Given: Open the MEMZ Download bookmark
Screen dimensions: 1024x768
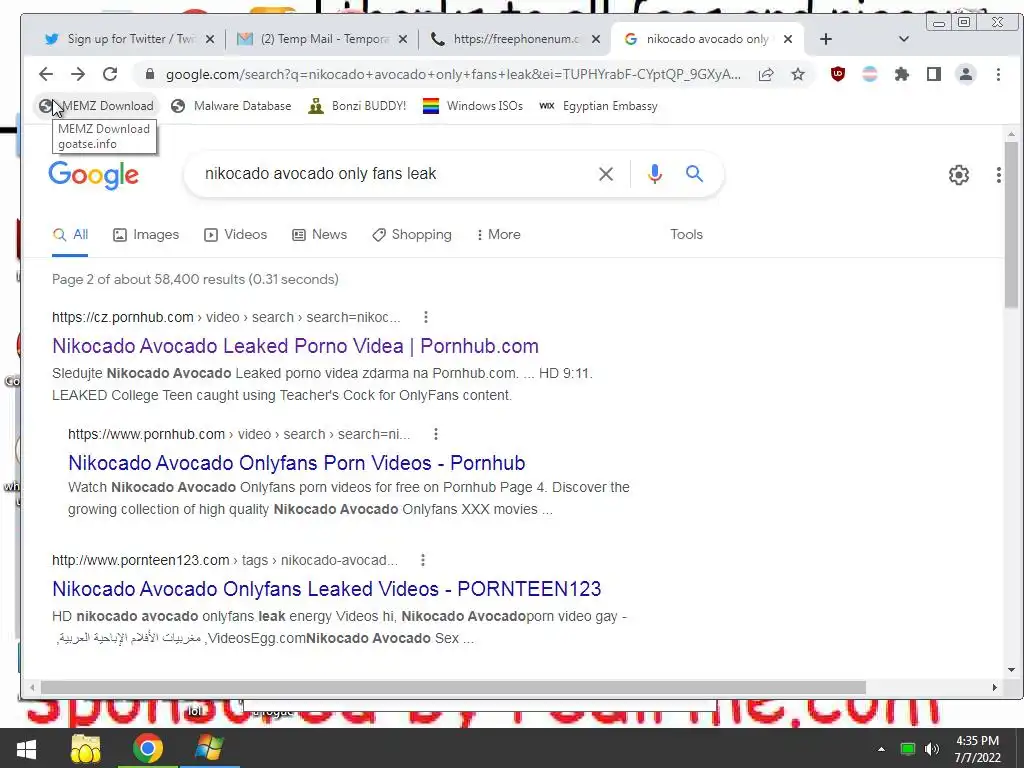Looking at the screenshot, I should pos(97,106).
